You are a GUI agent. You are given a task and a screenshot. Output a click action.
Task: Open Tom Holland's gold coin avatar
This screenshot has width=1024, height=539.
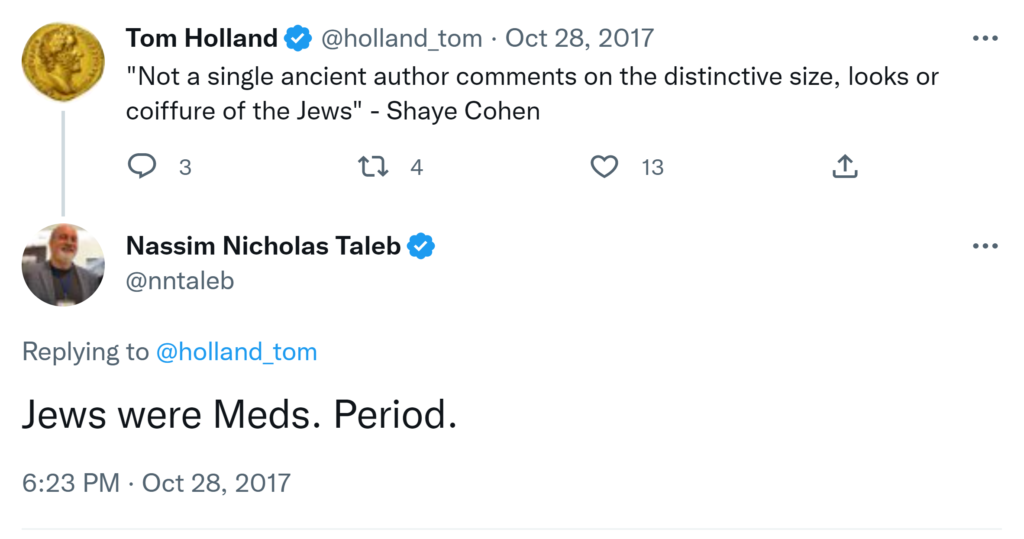(63, 61)
